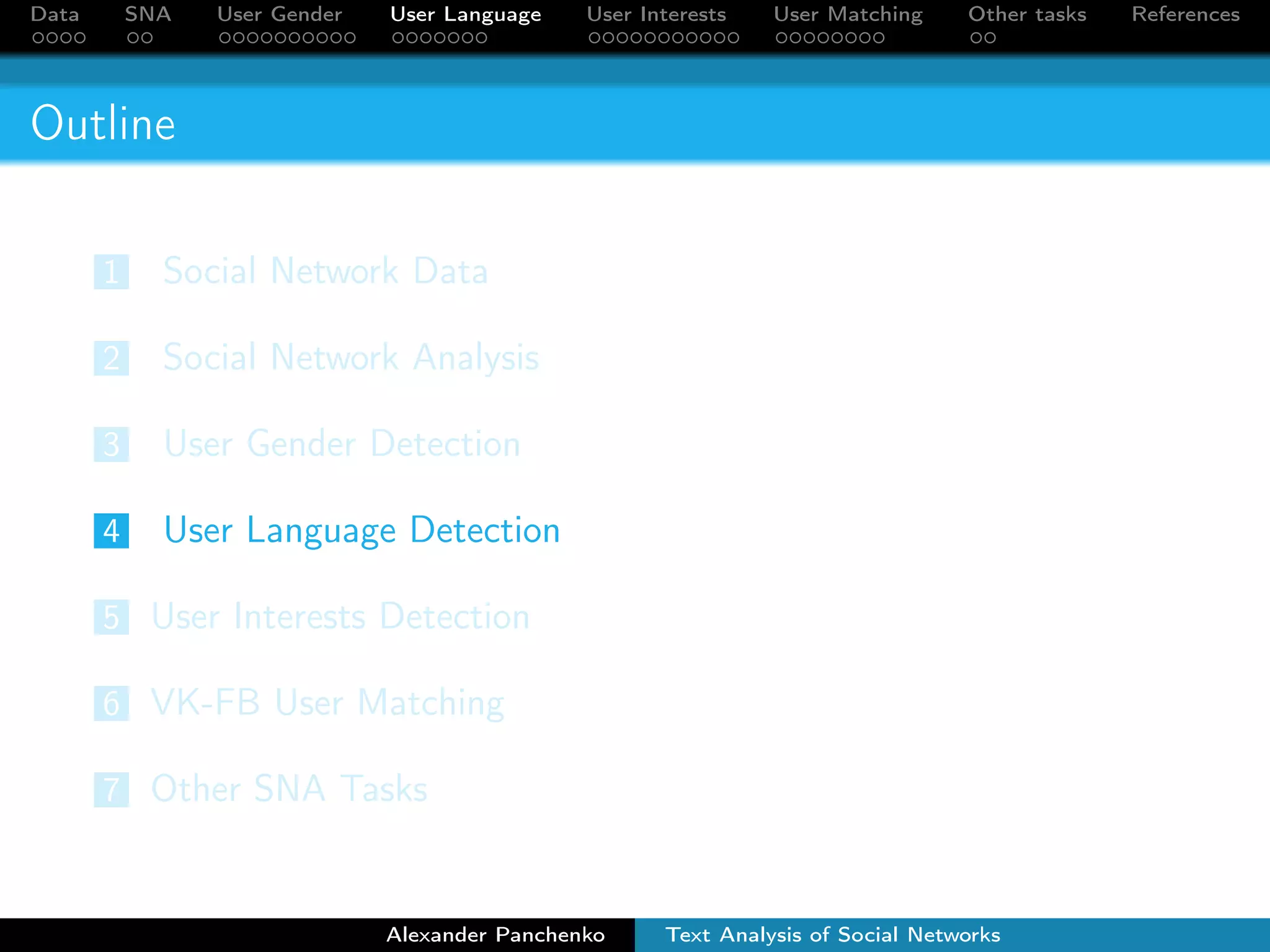Image resolution: width=1270 pixels, height=952 pixels.
Task: Click author name Alexander Panchenko in footer
Action: click(x=495, y=935)
